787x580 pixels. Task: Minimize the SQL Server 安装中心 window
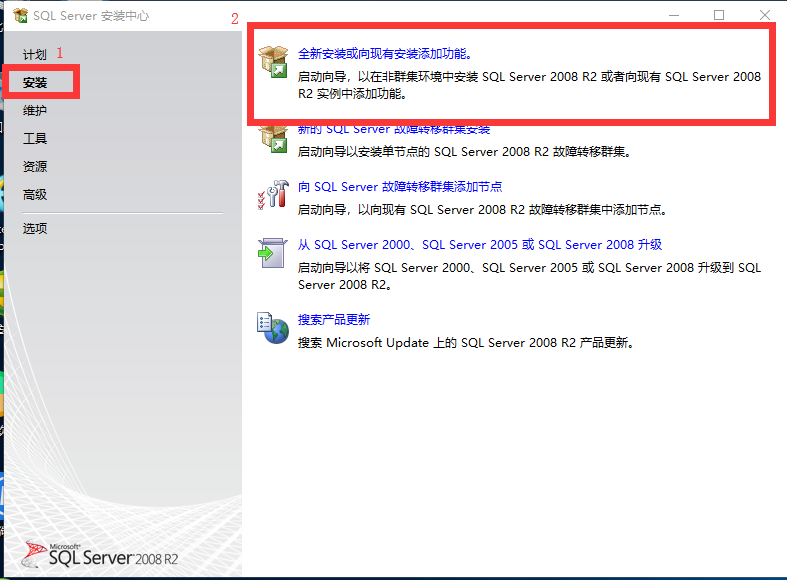(x=674, y=16)
